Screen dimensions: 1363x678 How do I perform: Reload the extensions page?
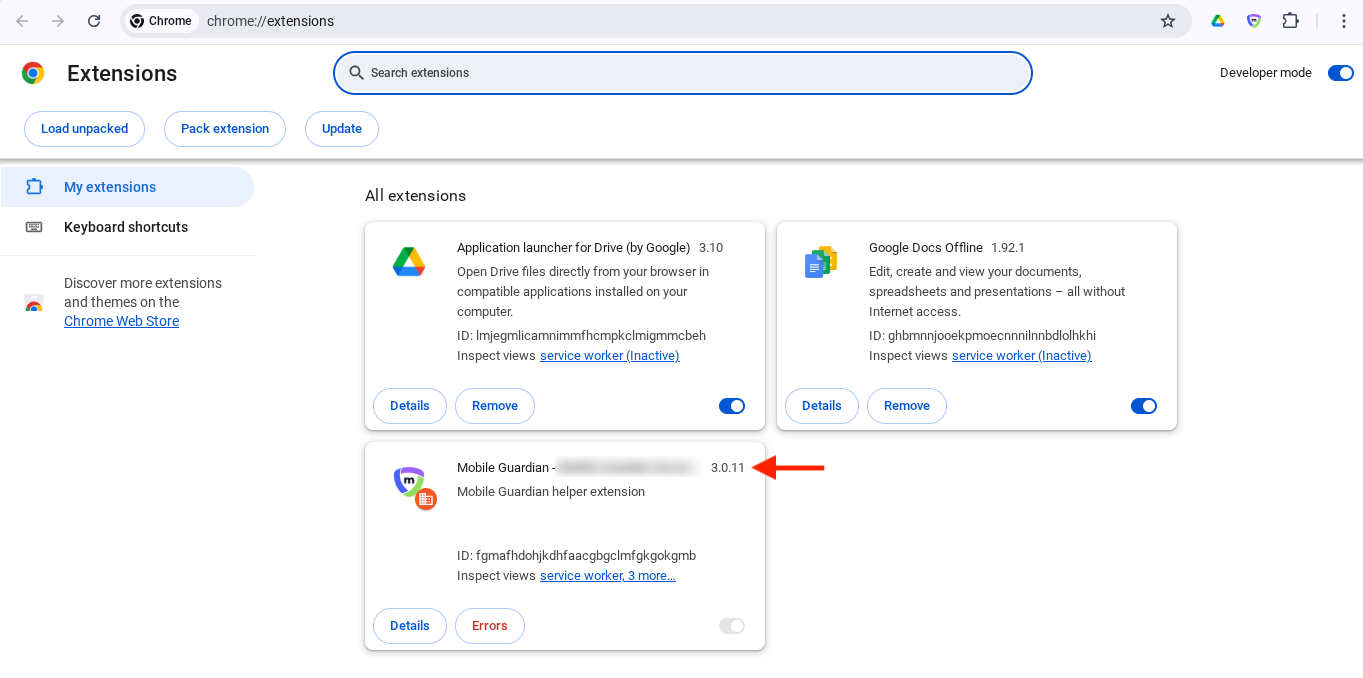[94, 21]
